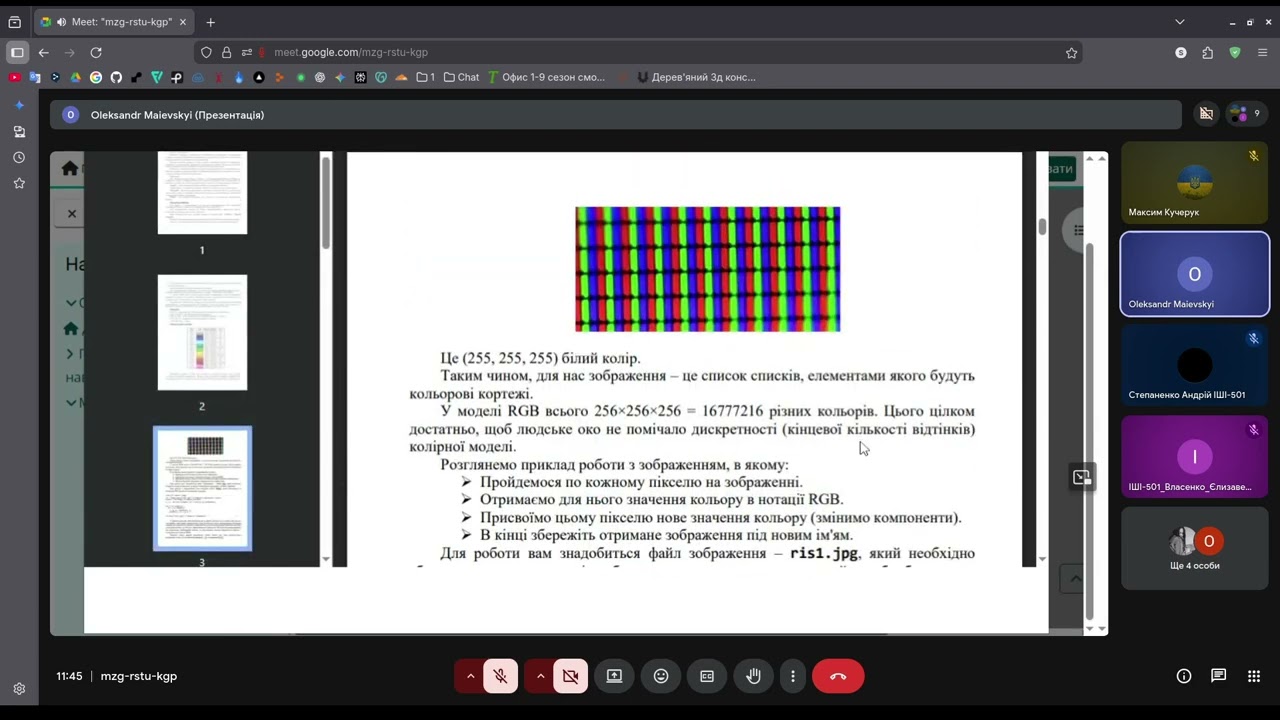This screenshot has width=1280, height=720.
Task: Send an emoji reaction
Action: coord(661,676)
